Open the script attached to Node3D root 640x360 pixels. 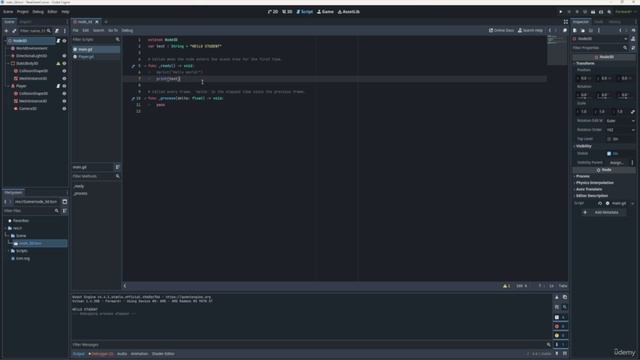(x=58, y=41)
